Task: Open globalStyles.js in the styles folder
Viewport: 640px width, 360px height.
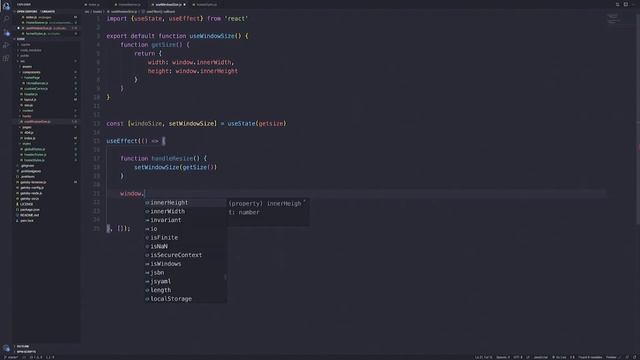Action: click(x=47, y=149)
